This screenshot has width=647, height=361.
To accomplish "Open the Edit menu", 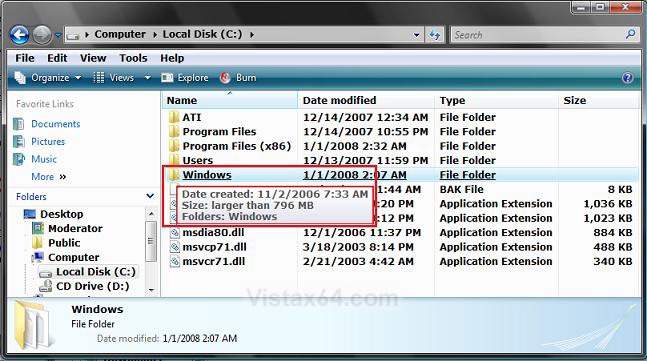I will [x=57, y=58].
